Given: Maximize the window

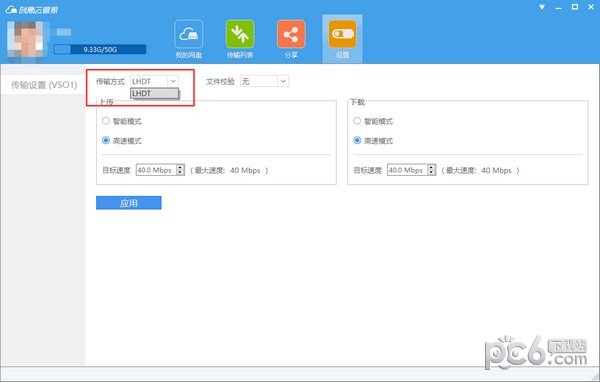Looking at the screenshot, I should 575,7.
